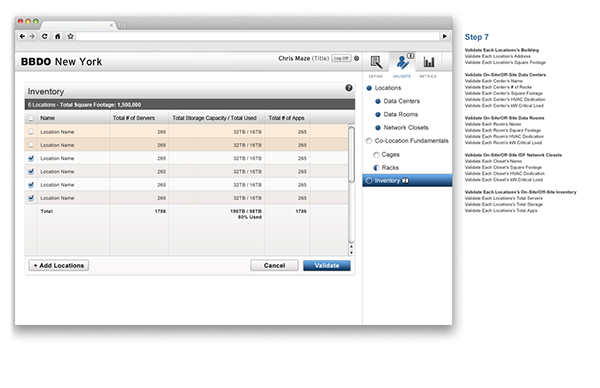The height and width of the screenshot is (388, 600).
Task: Click the '196TB / 98TB' total storage cell
Action: point(246,211)
